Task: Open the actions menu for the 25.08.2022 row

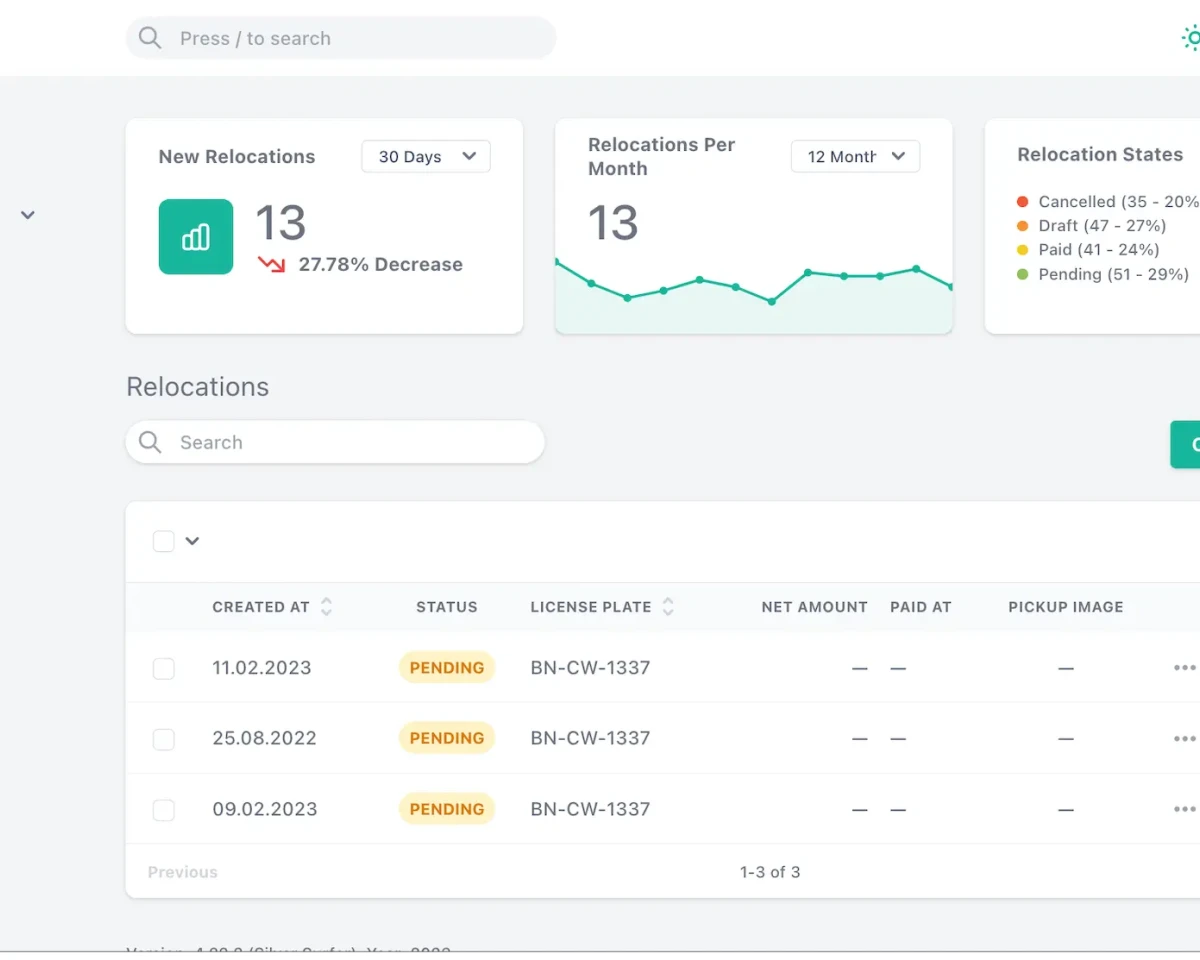Action: (x=1184, y=738)
